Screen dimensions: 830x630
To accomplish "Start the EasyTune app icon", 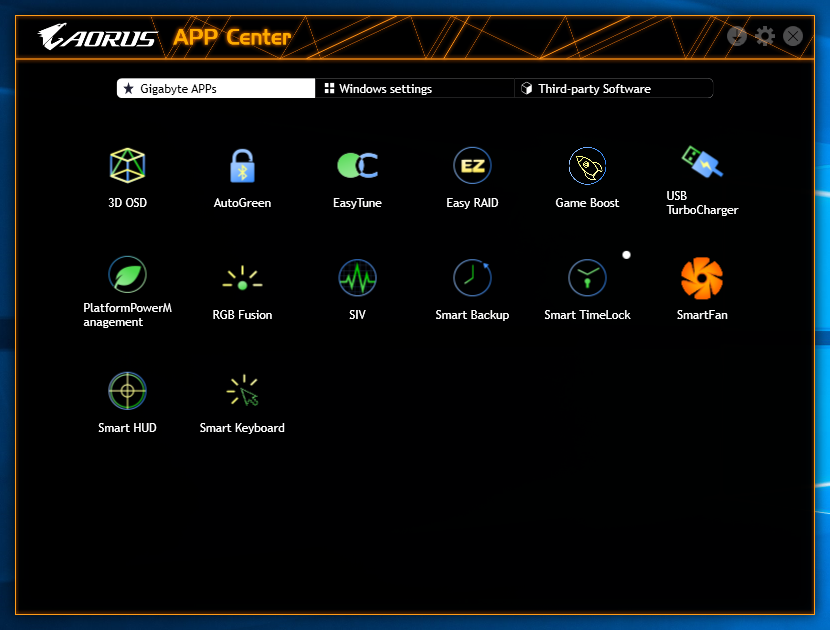I will point(357,166).
